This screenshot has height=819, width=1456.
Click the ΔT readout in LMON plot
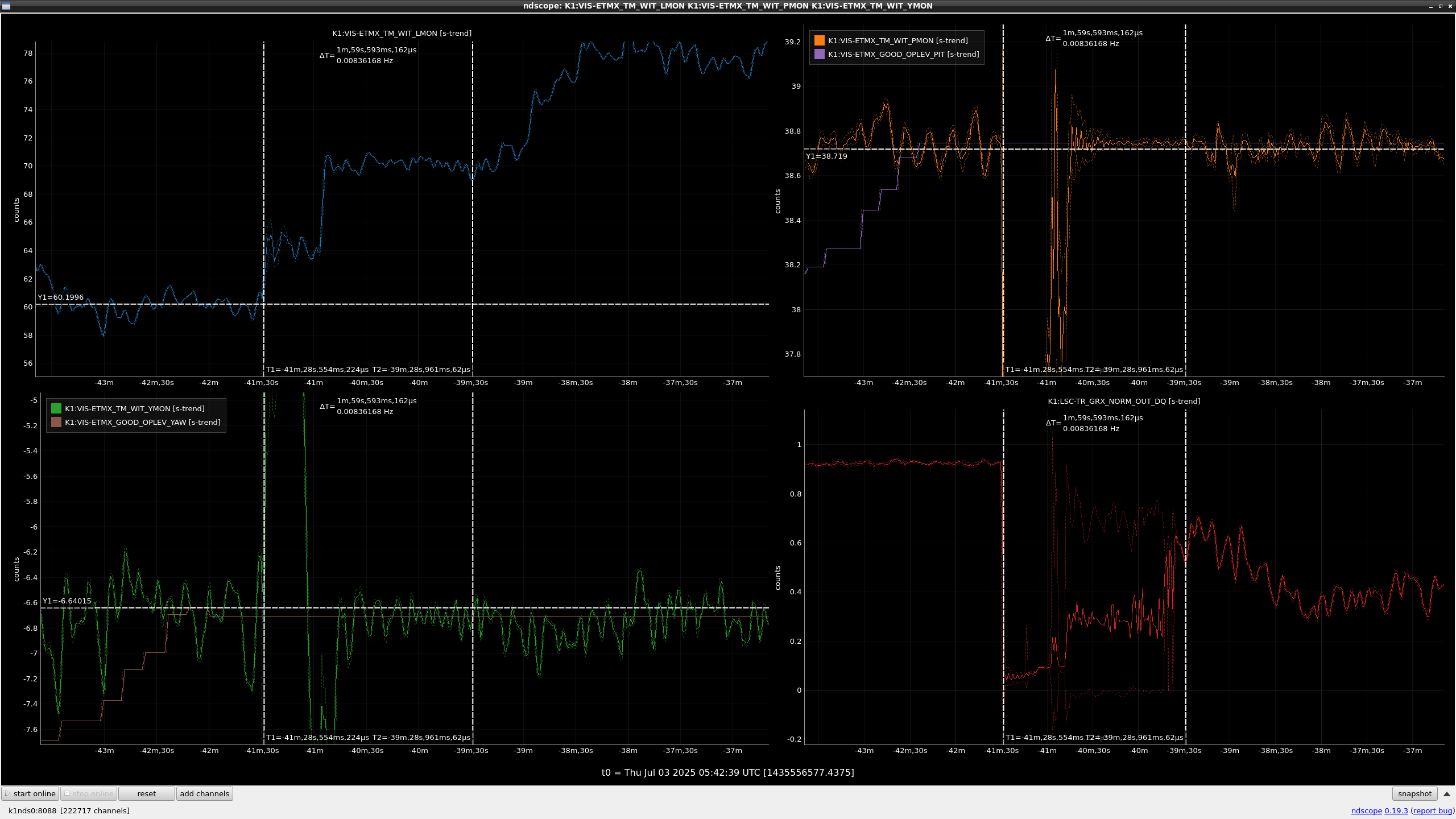point(368,55)
